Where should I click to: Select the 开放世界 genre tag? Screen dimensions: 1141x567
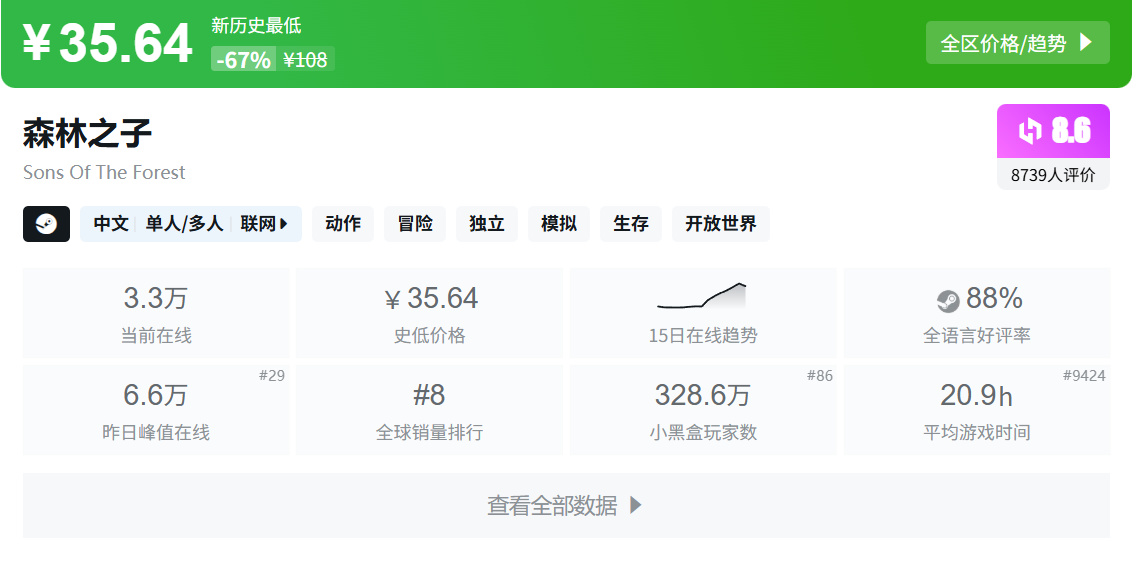720,224
